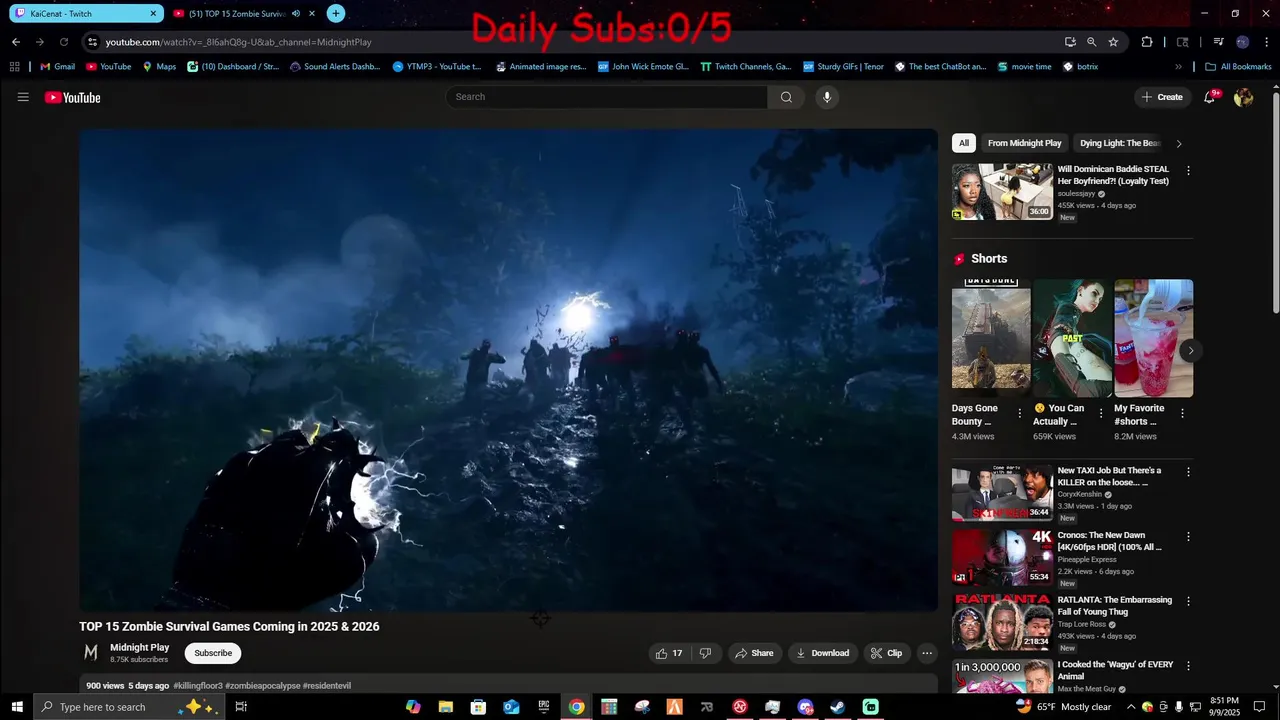Open options for Days Gone Bounty short
This screenshot has width=1280, height=720.
1020,413
